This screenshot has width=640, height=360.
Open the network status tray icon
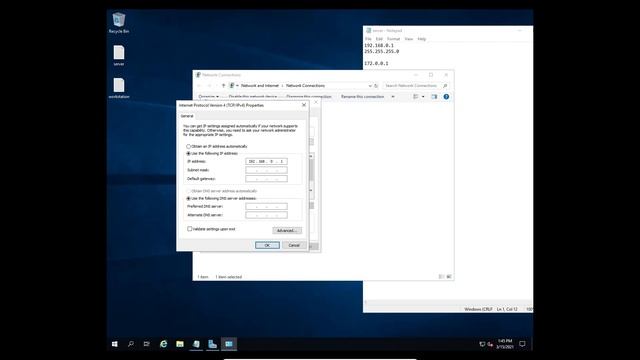point(482,344)
